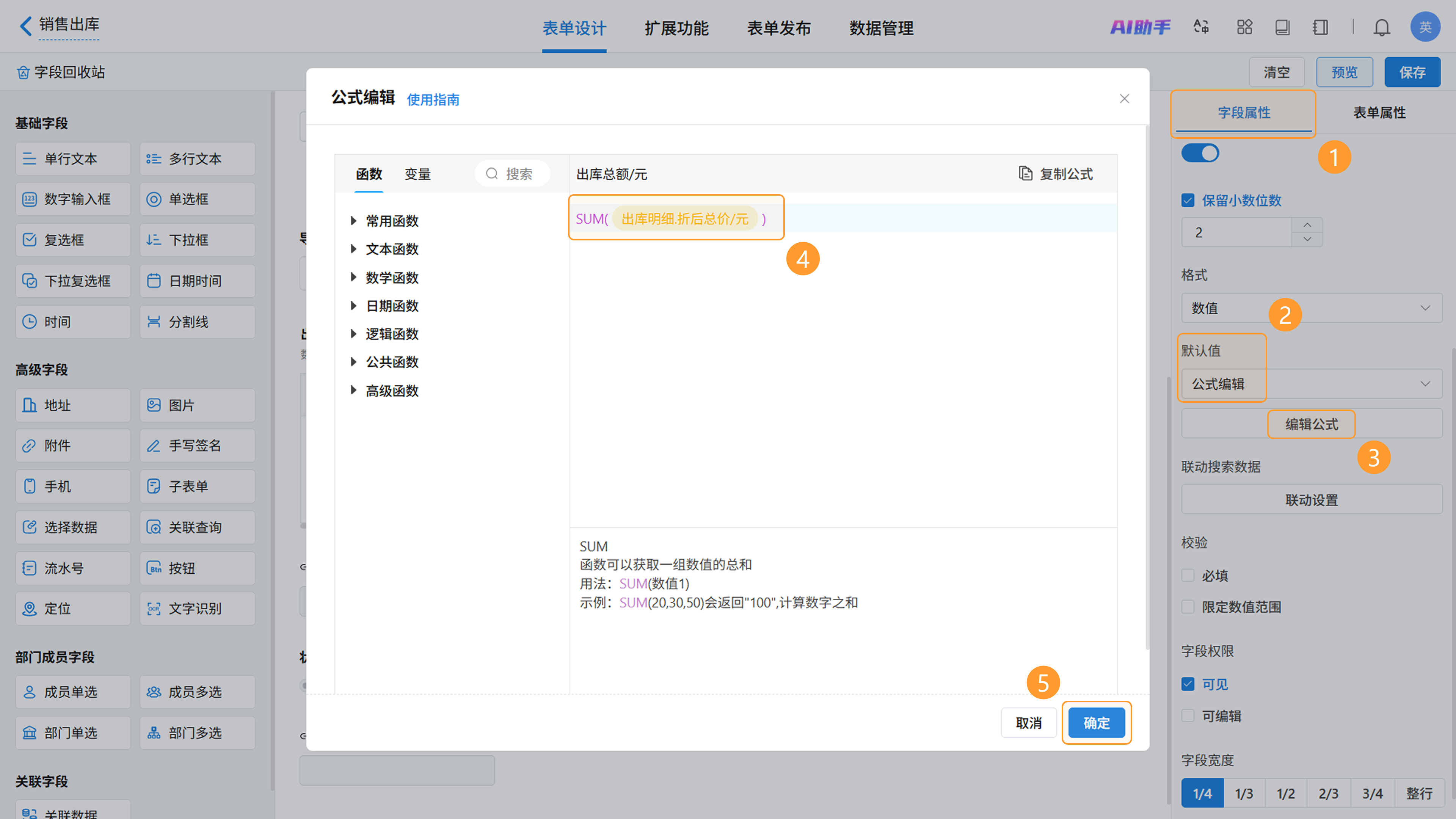Image resolution: width=1456 pixels, height=819 pixels.
Task: Click the search magnifier in function panel
Action: coord(492,173)
